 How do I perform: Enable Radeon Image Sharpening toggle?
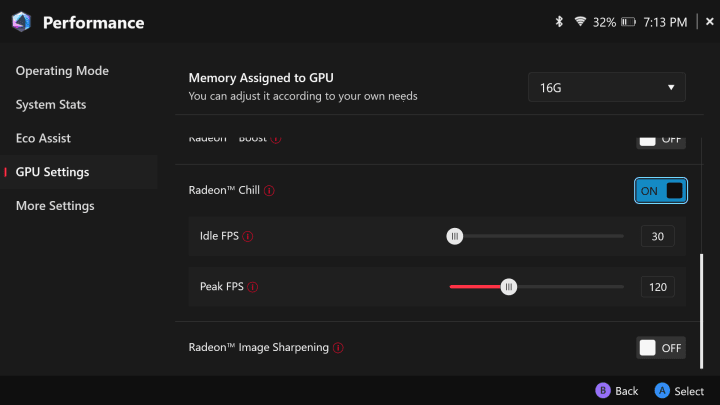tap(661, 348)
